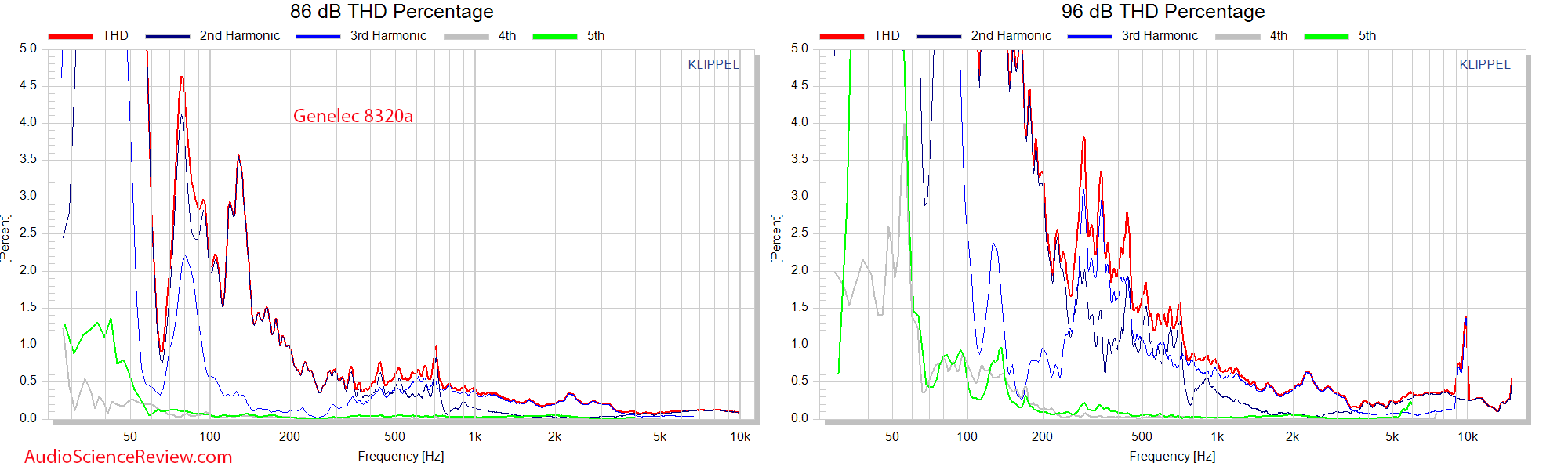The width and height of the screenshot is (1568, 470).
Task: Click the red "Genelec 8320a" annotation
Action: click(353, 116)
